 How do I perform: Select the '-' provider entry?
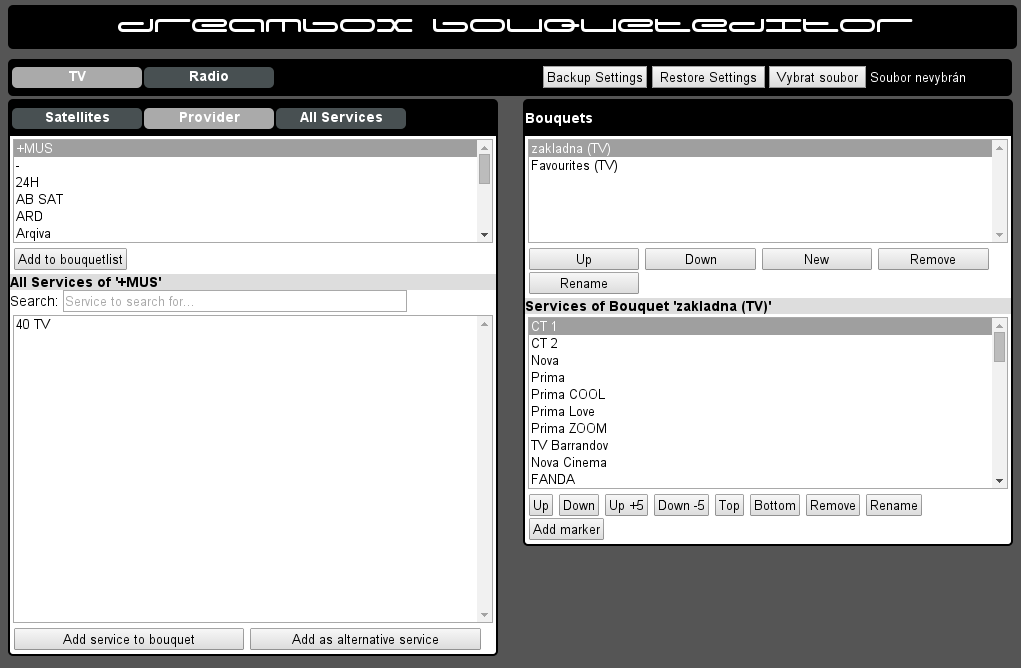(x=245, y=165)
